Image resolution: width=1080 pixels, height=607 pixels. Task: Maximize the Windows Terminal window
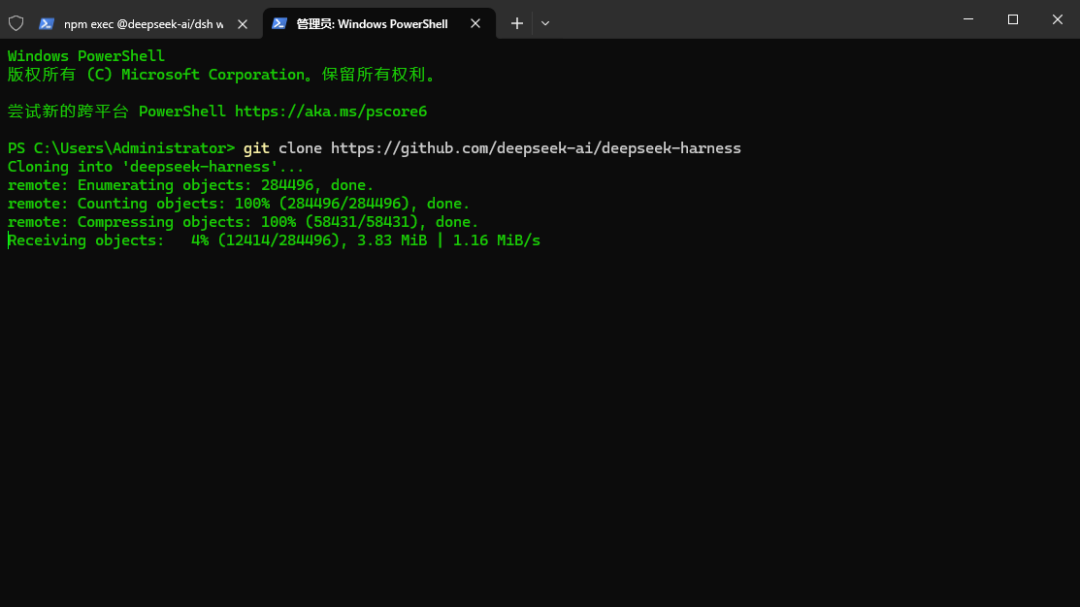[1012, 19]
